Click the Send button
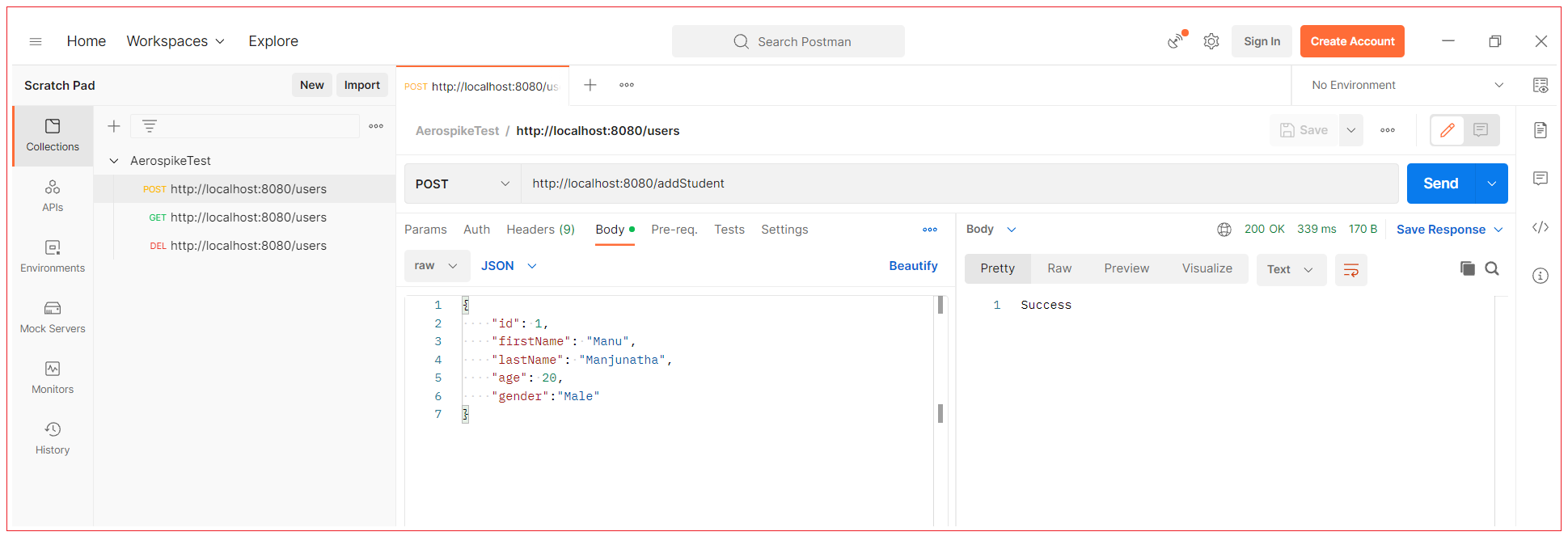 click(1441, 184)
